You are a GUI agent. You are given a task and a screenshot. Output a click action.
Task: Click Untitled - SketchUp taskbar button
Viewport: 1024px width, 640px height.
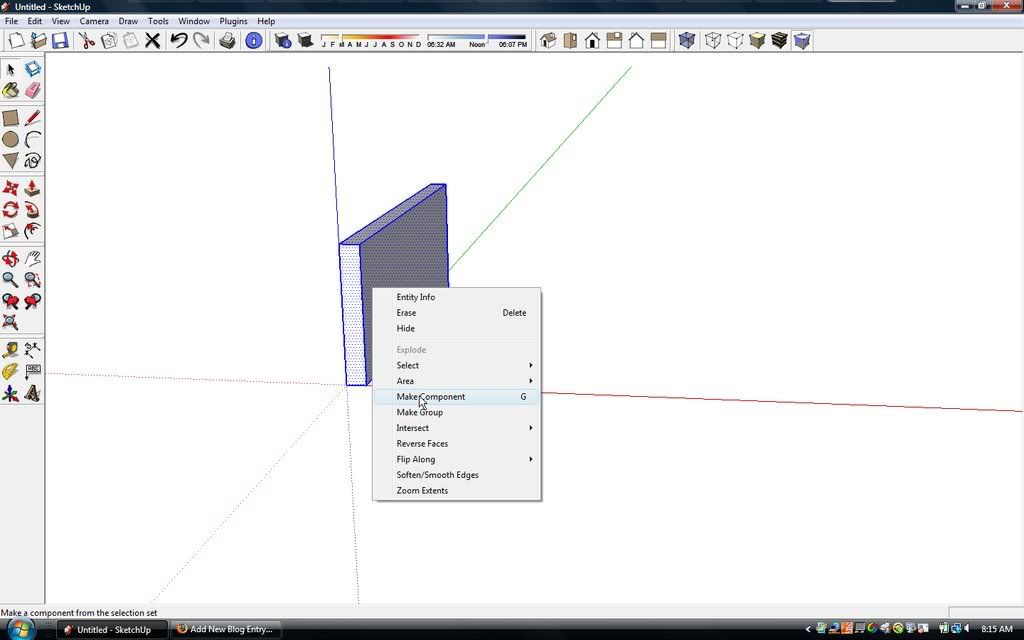tap(112, 630)
